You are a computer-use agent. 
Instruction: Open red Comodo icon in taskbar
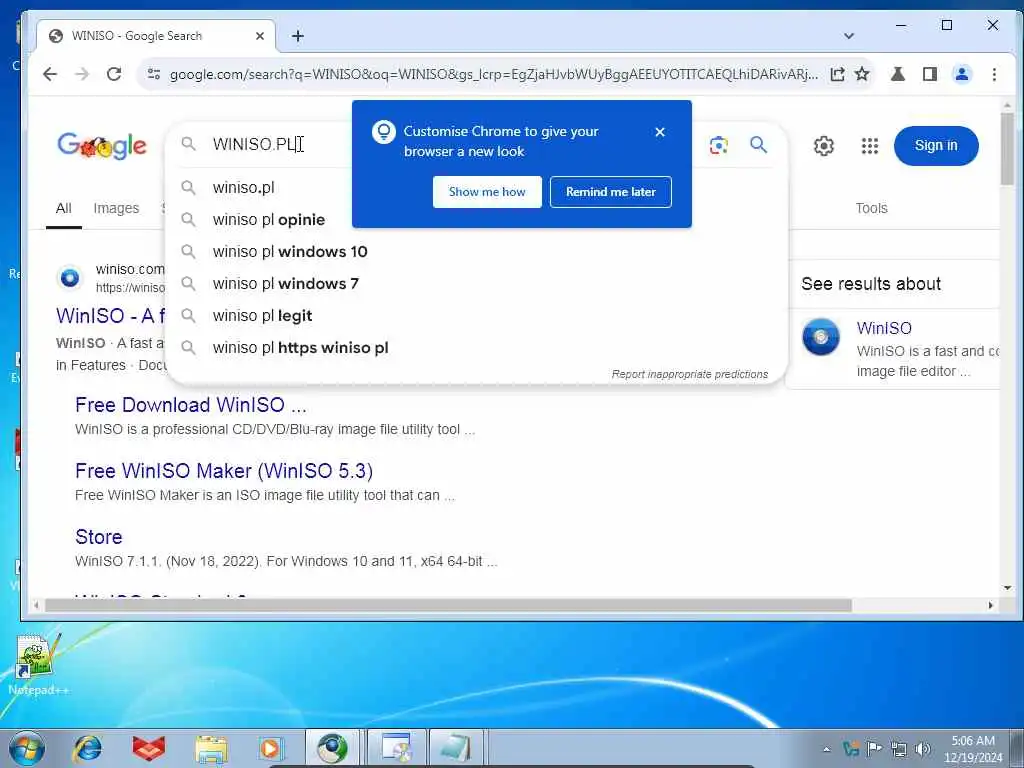tap(149, 748)
